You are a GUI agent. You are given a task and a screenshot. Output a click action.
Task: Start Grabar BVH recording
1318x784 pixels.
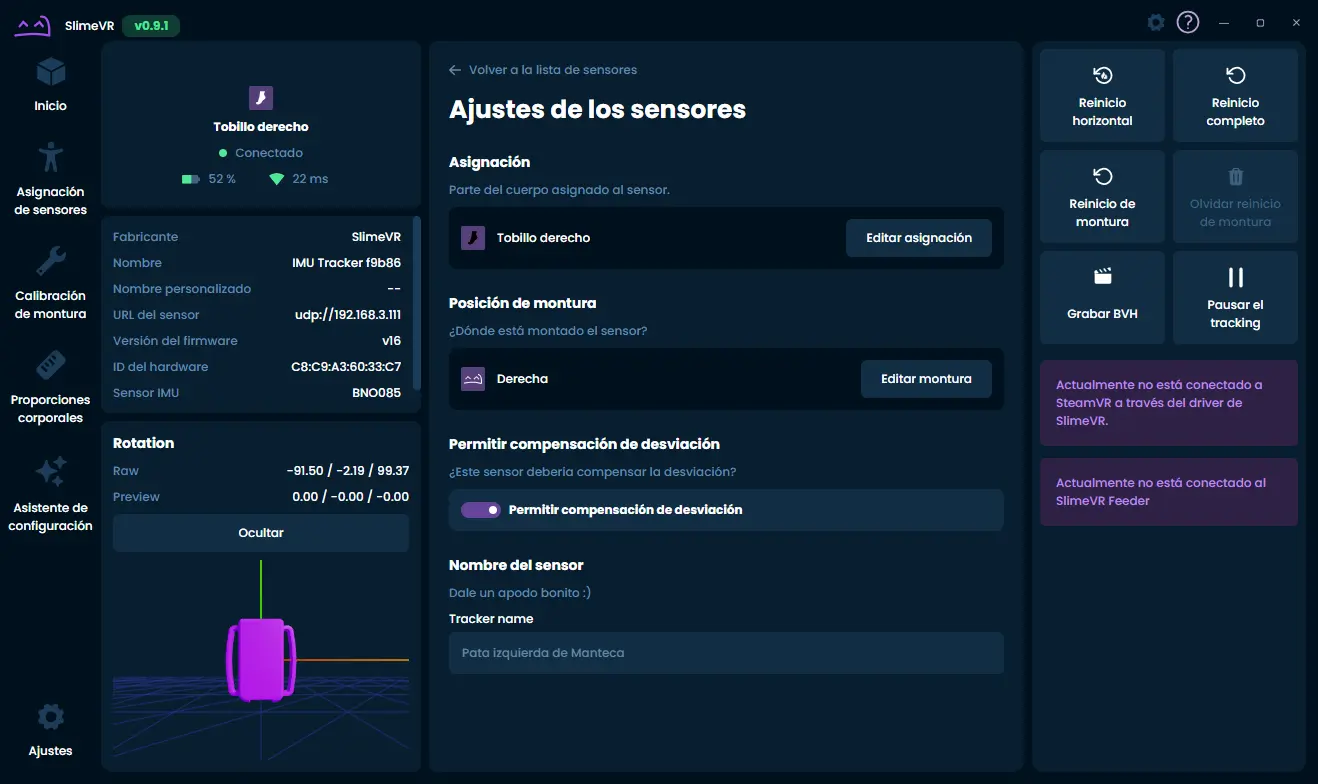point(1102,297)
